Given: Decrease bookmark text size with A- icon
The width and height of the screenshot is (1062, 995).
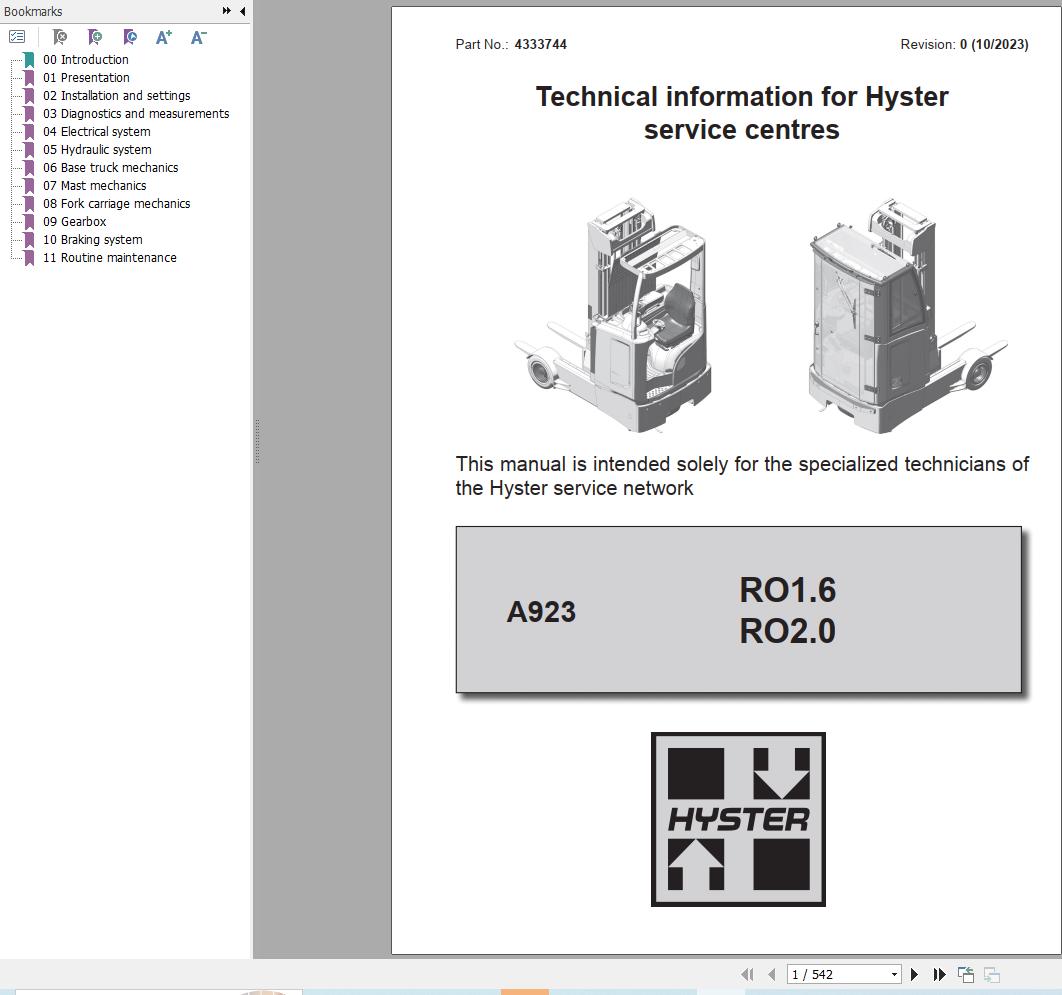Looking at the screenshot, I should pos(197,37).
